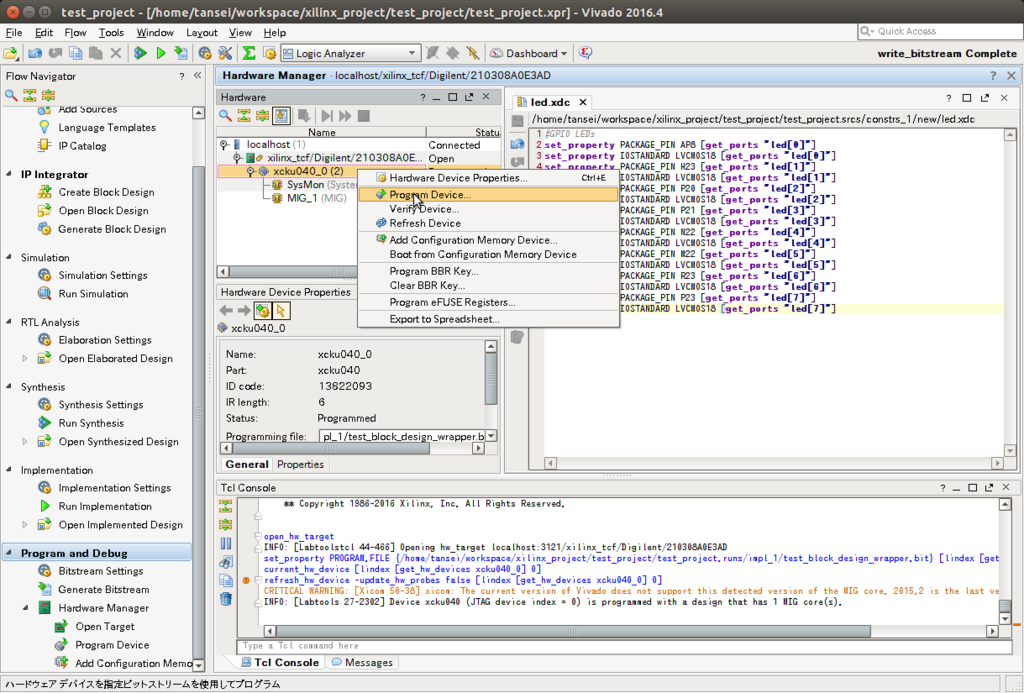
Task: Click the Tcl Console horizontal scrollbar
Action: [573, 632]
